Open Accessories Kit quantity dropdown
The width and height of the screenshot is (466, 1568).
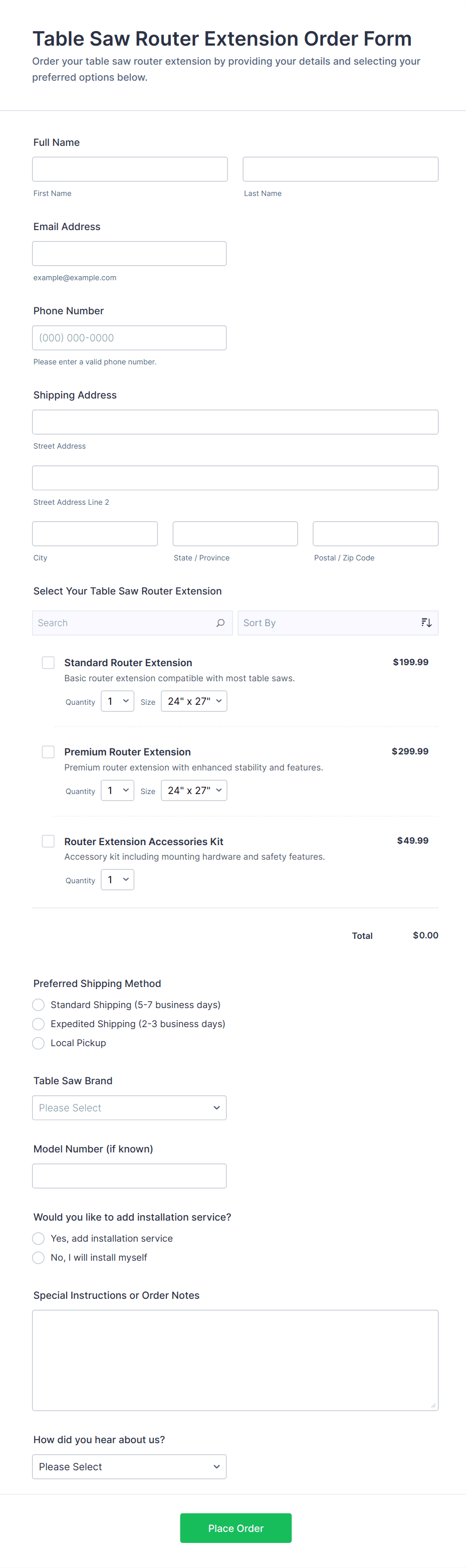[117, 880]
